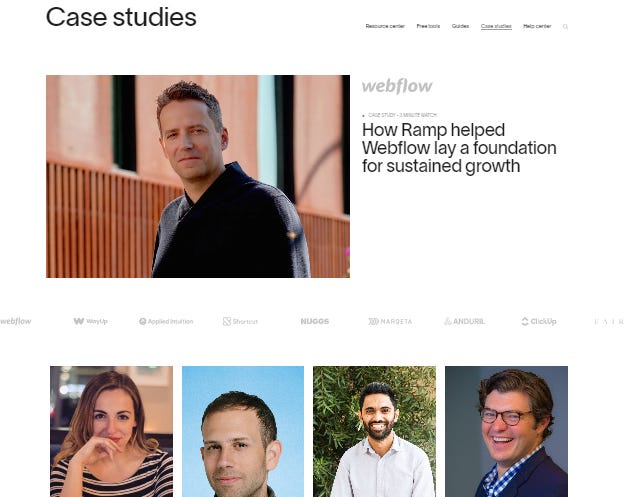
Task: Open the card of man with glasses
Action: pyautogui.click(x=506, y=431)
